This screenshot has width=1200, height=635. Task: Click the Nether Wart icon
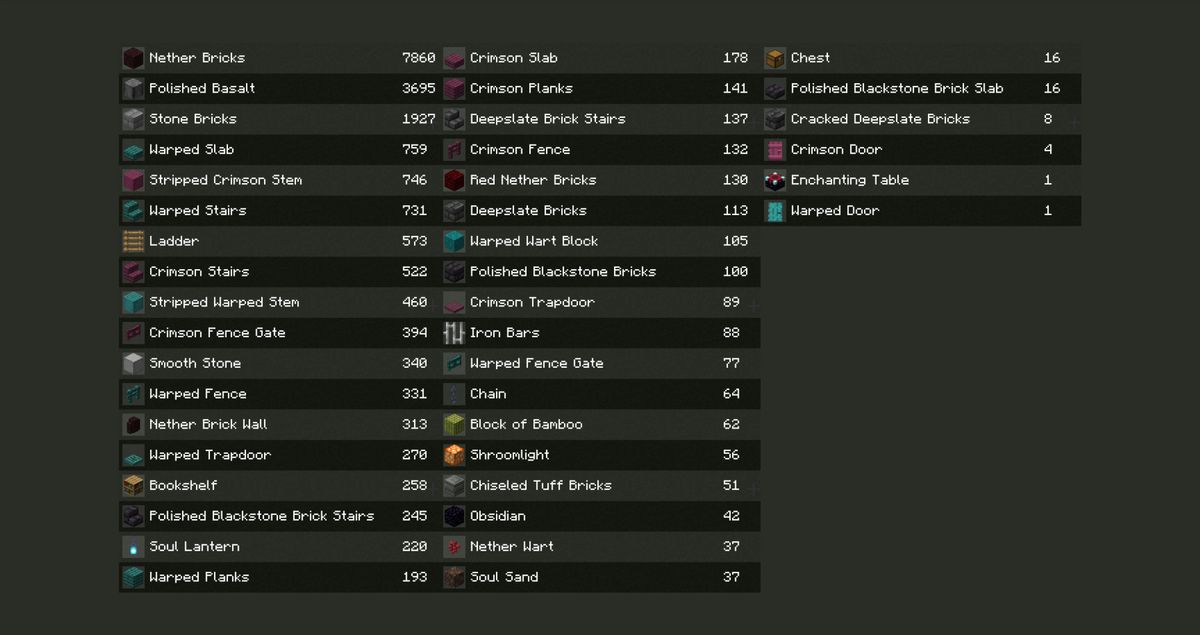[x=454, y=547]
